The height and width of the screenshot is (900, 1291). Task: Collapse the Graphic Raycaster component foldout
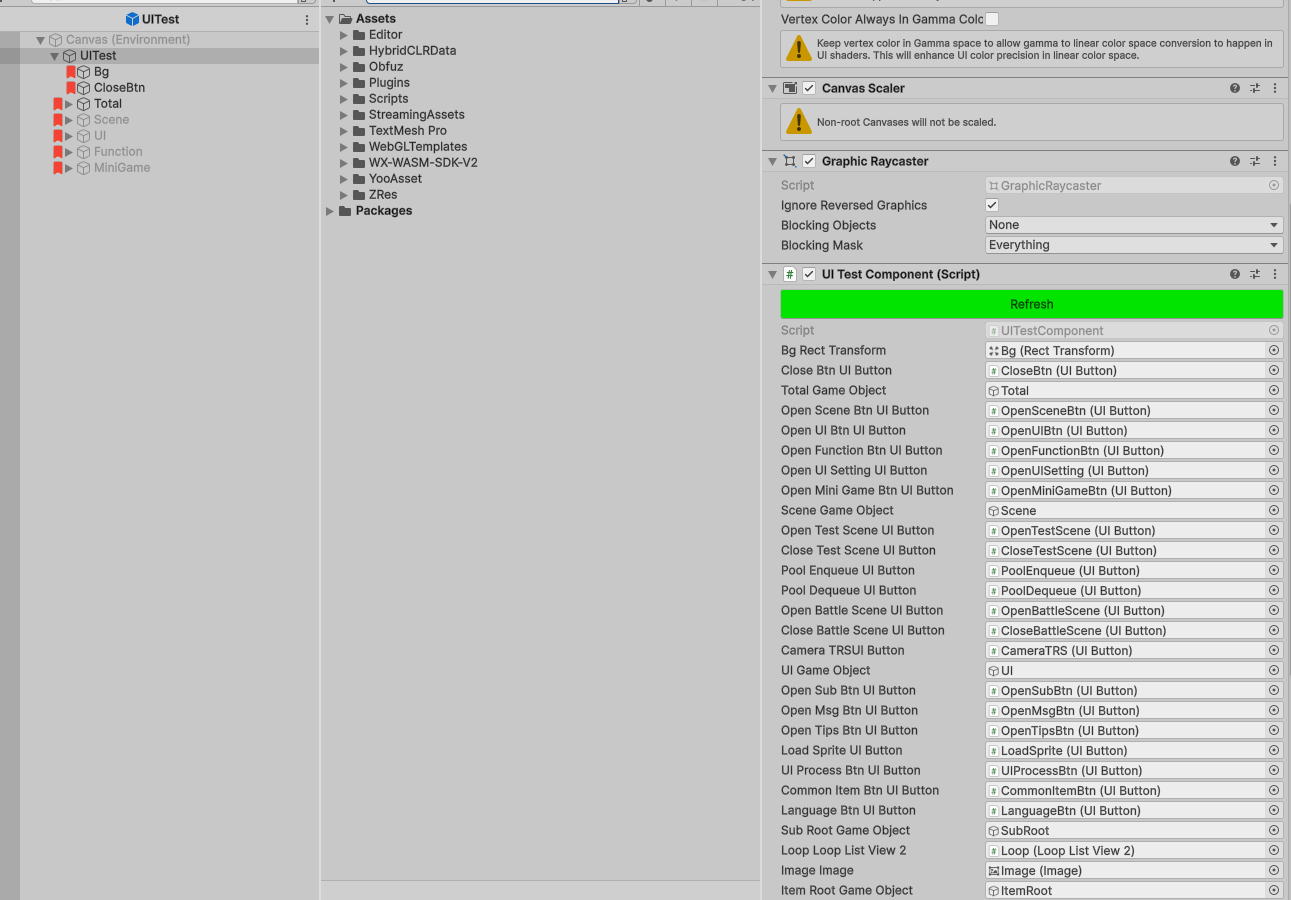(772, 161)
